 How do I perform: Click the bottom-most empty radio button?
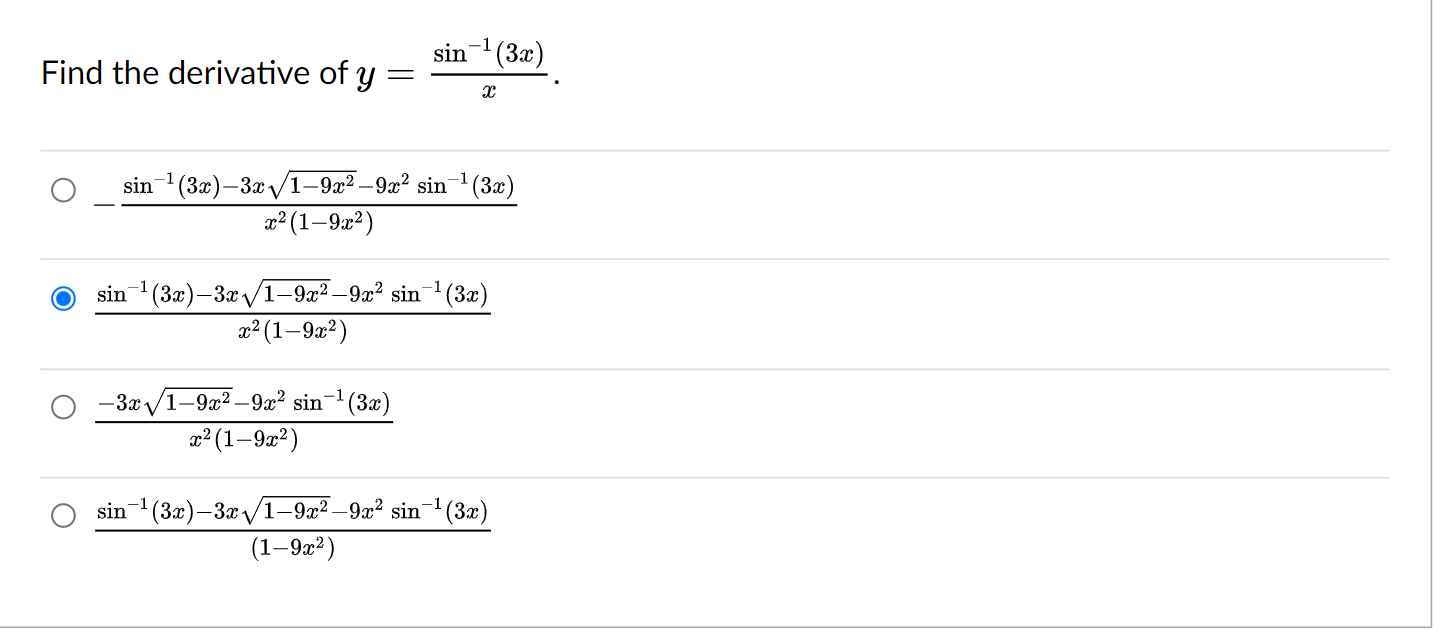click(x=62, y=517)
